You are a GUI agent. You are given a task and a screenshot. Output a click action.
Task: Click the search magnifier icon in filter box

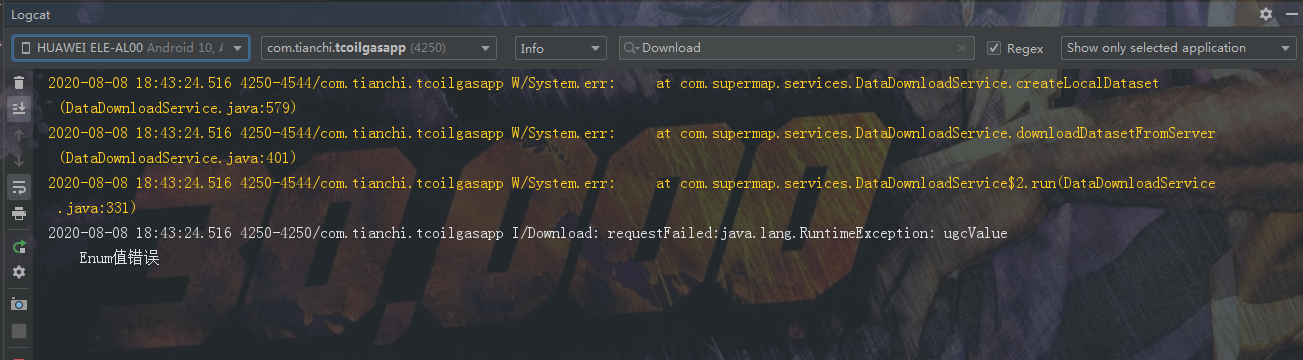click(x=632, y=48)
